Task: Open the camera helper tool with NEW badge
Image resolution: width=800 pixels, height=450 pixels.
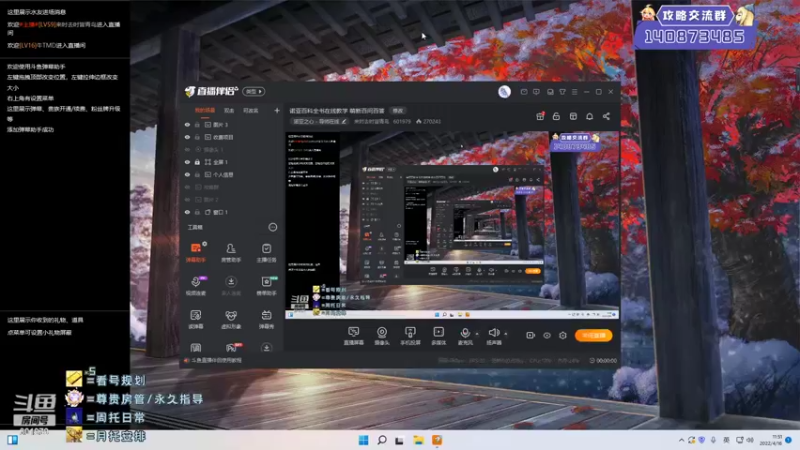Action: [266, 286]
